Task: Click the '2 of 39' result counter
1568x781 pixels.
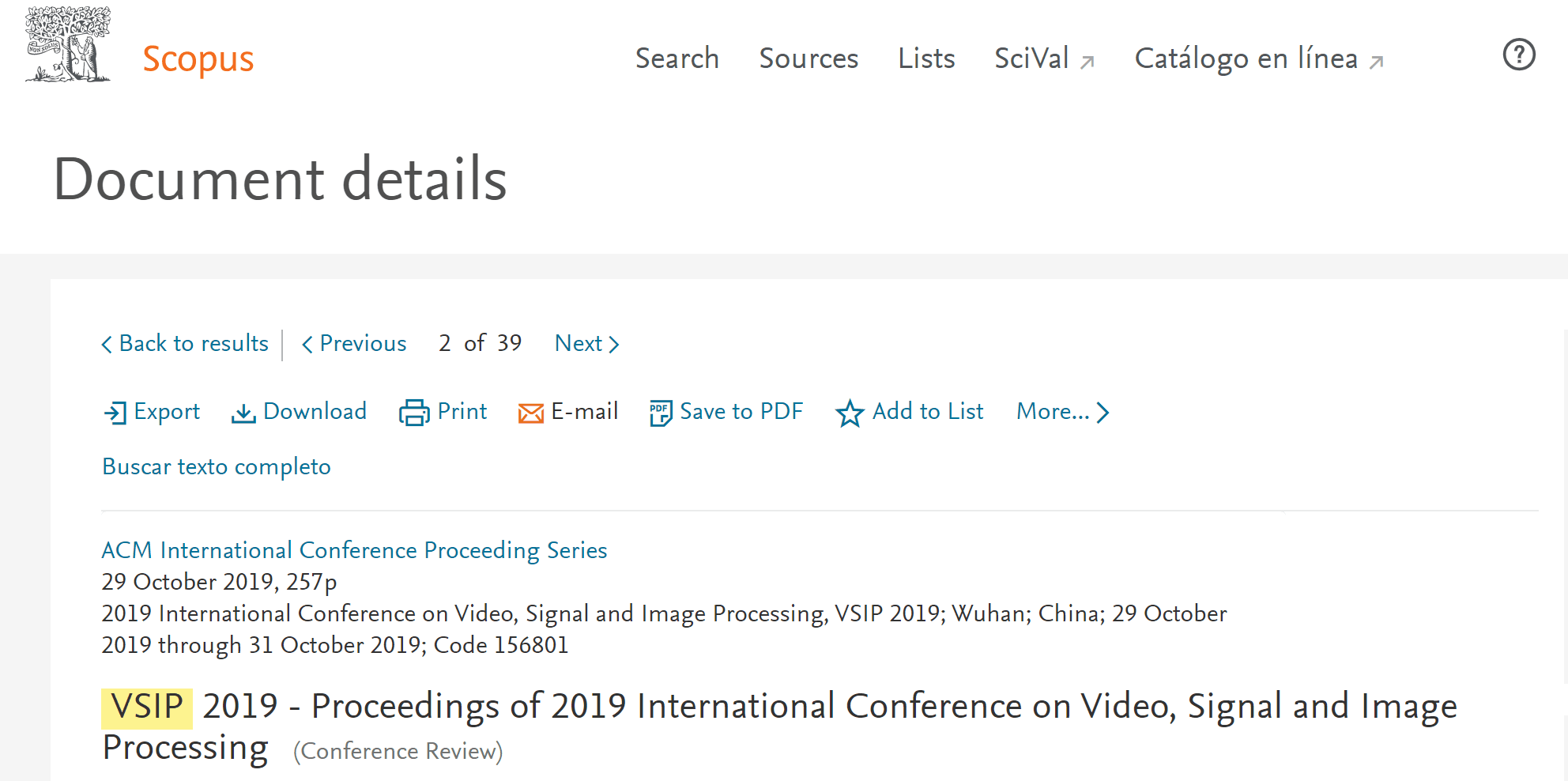Action: (x=481, y=343)
